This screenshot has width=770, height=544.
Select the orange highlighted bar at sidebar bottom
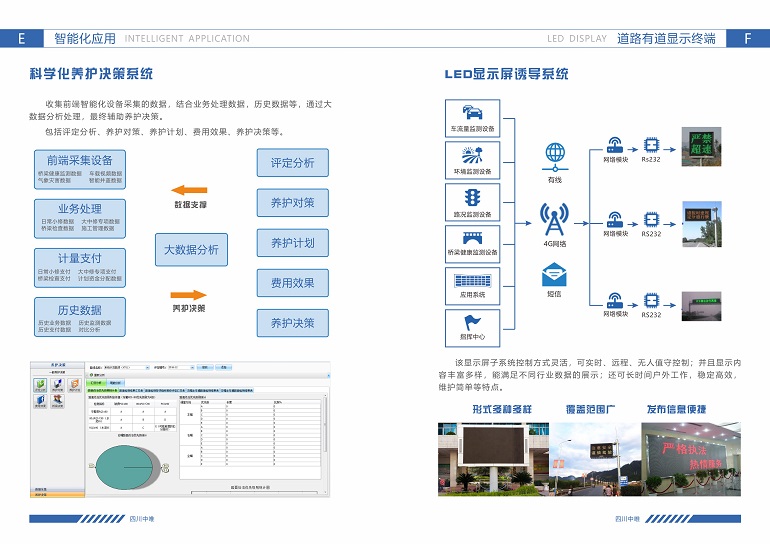pyautogui.click(x=57, y=495)
